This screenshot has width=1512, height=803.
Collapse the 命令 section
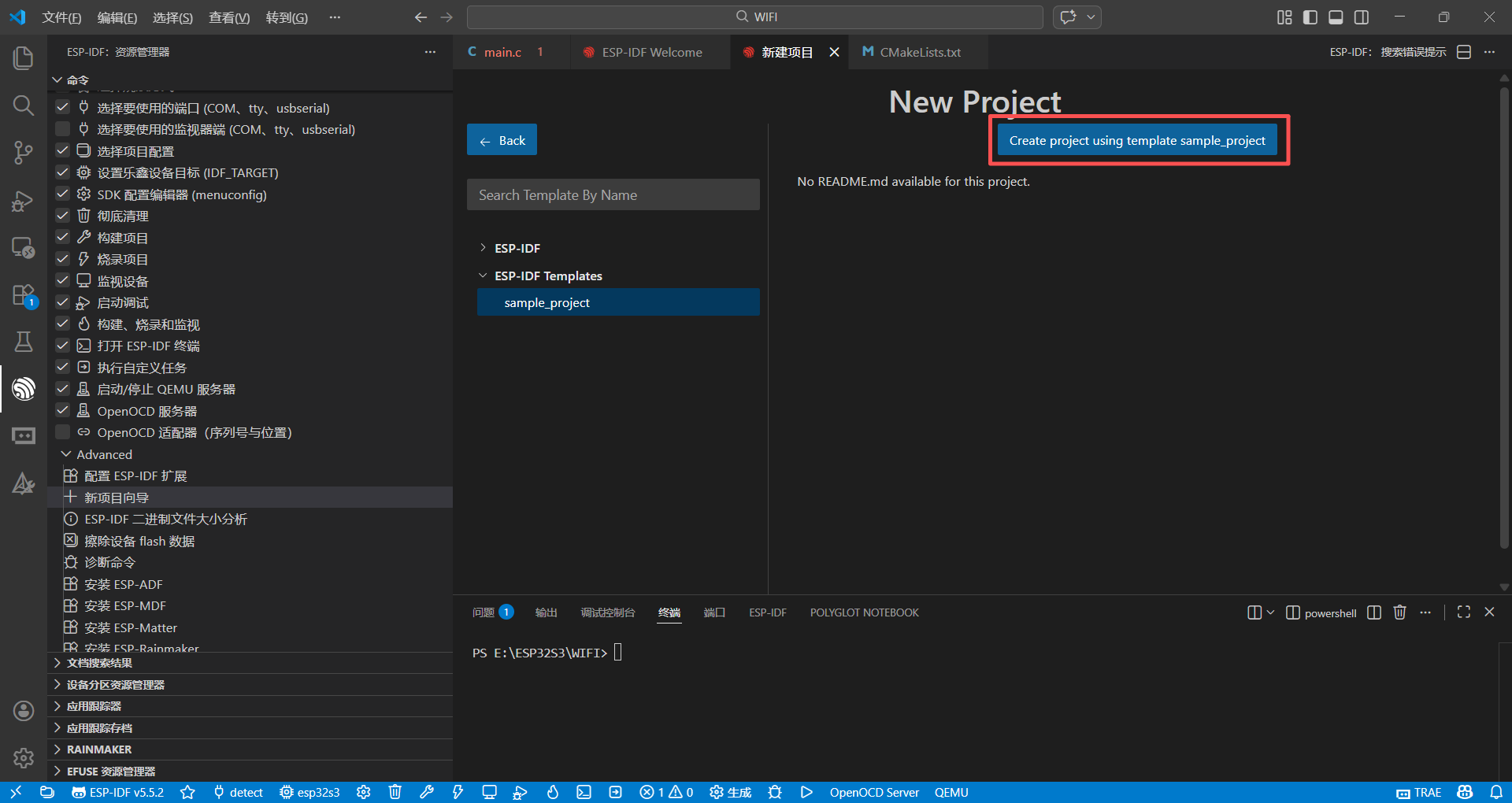(x=57, y=80)
